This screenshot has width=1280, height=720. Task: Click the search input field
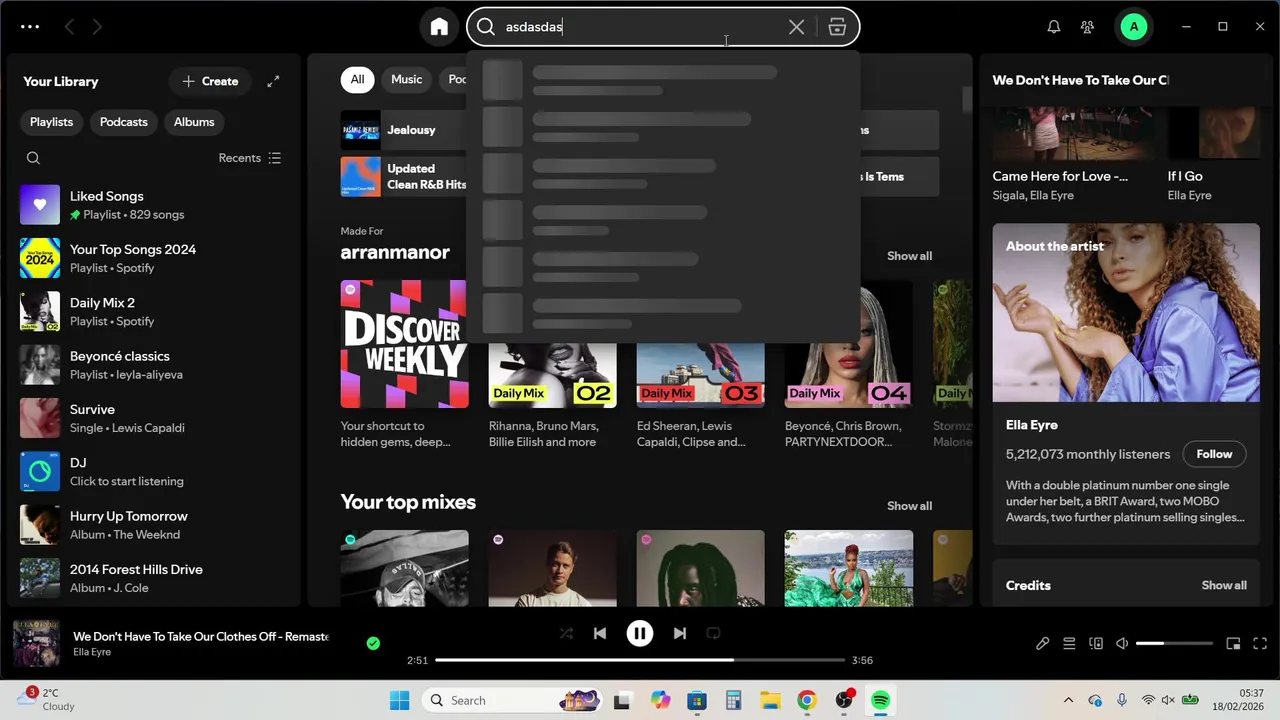point(640,27)
